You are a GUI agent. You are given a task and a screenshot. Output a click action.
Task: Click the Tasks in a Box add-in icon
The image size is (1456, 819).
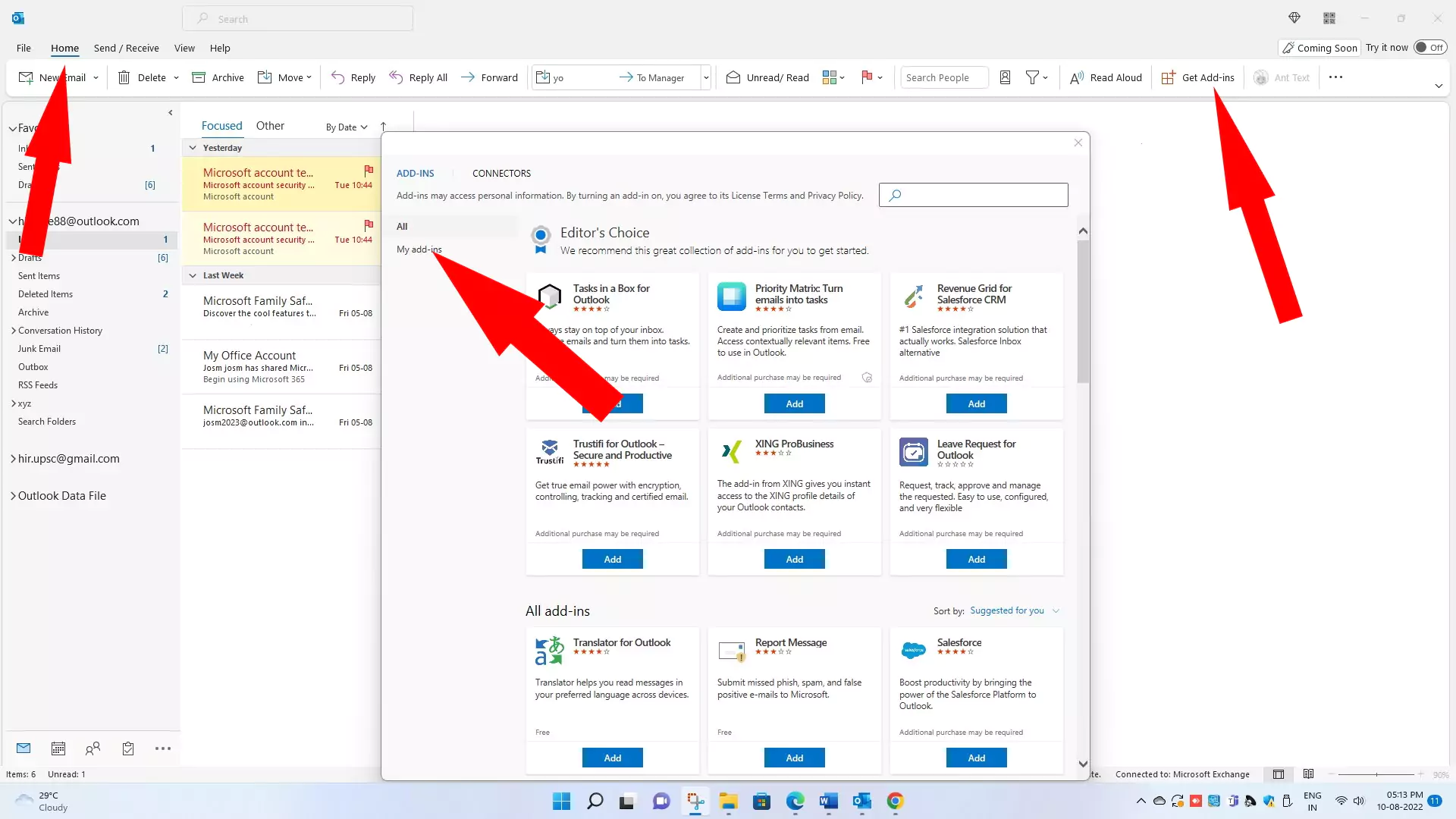coord(549,297)
